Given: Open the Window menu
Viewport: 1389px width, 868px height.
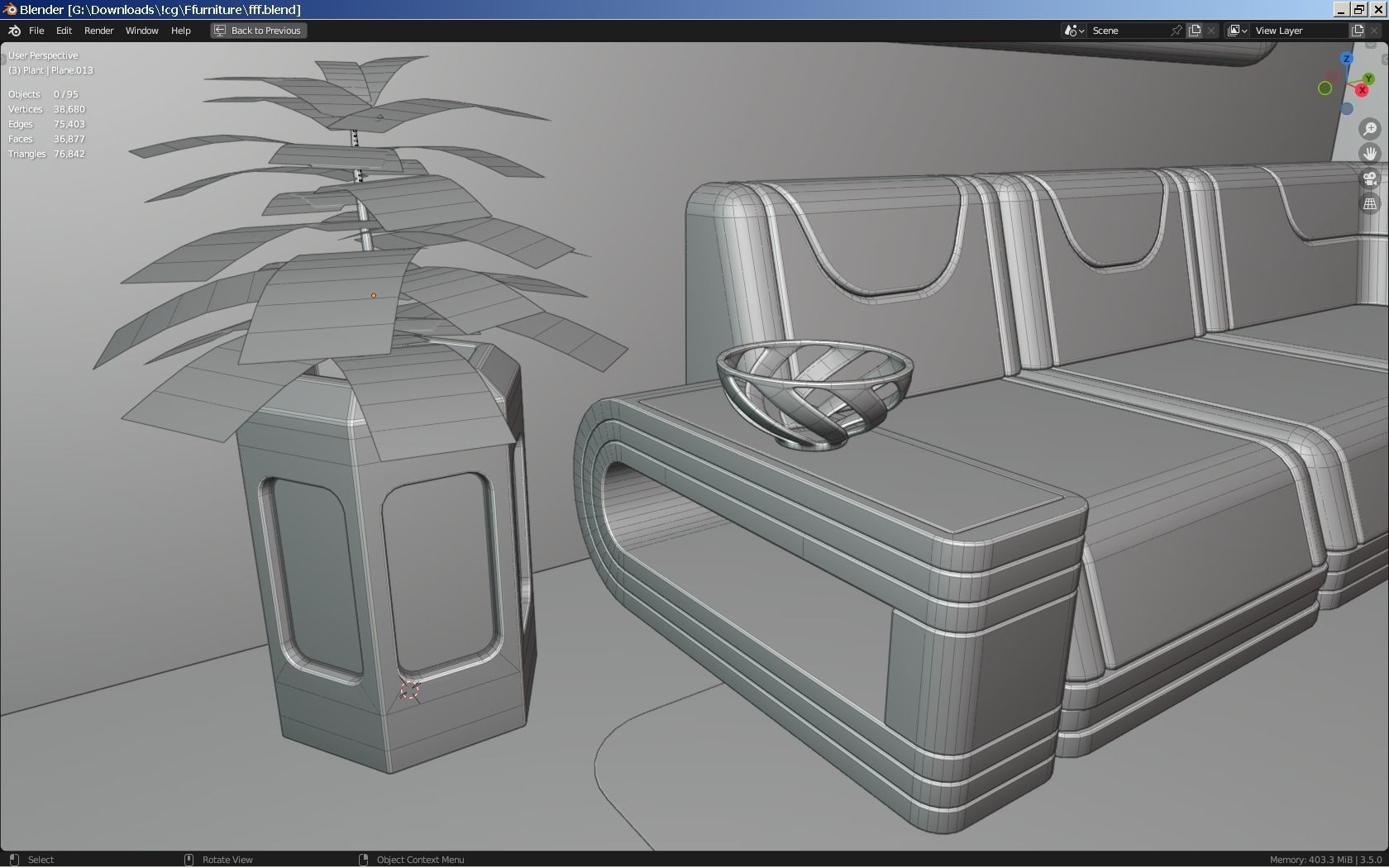Looking at the screenshot, I should (x=141, y=31).
